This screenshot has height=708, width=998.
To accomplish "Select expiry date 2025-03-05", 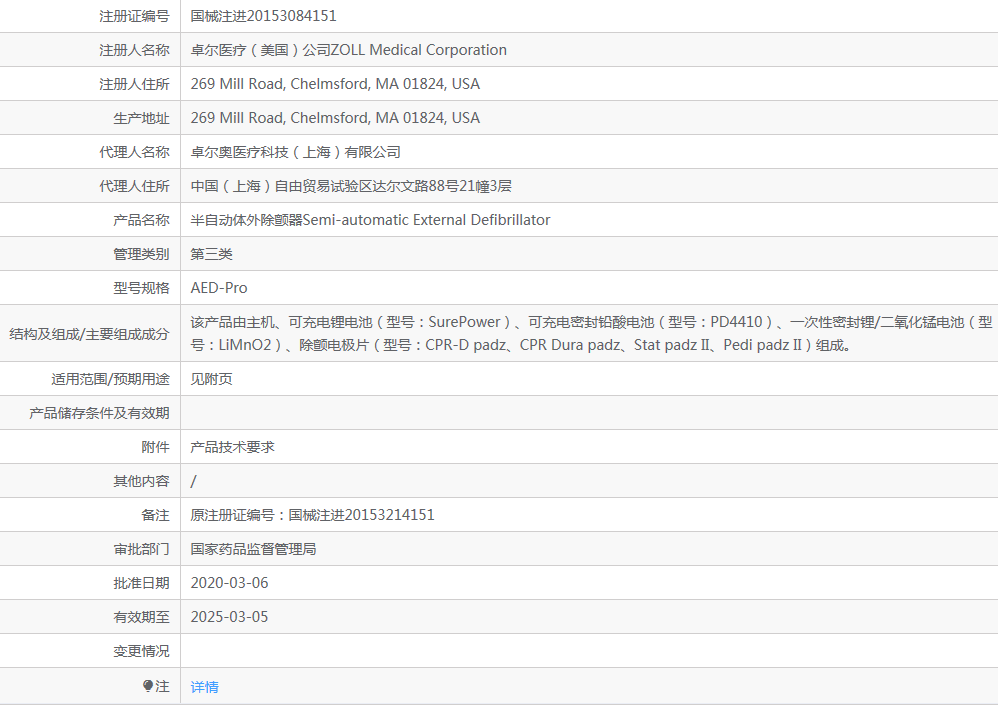I will coord(229,617).
